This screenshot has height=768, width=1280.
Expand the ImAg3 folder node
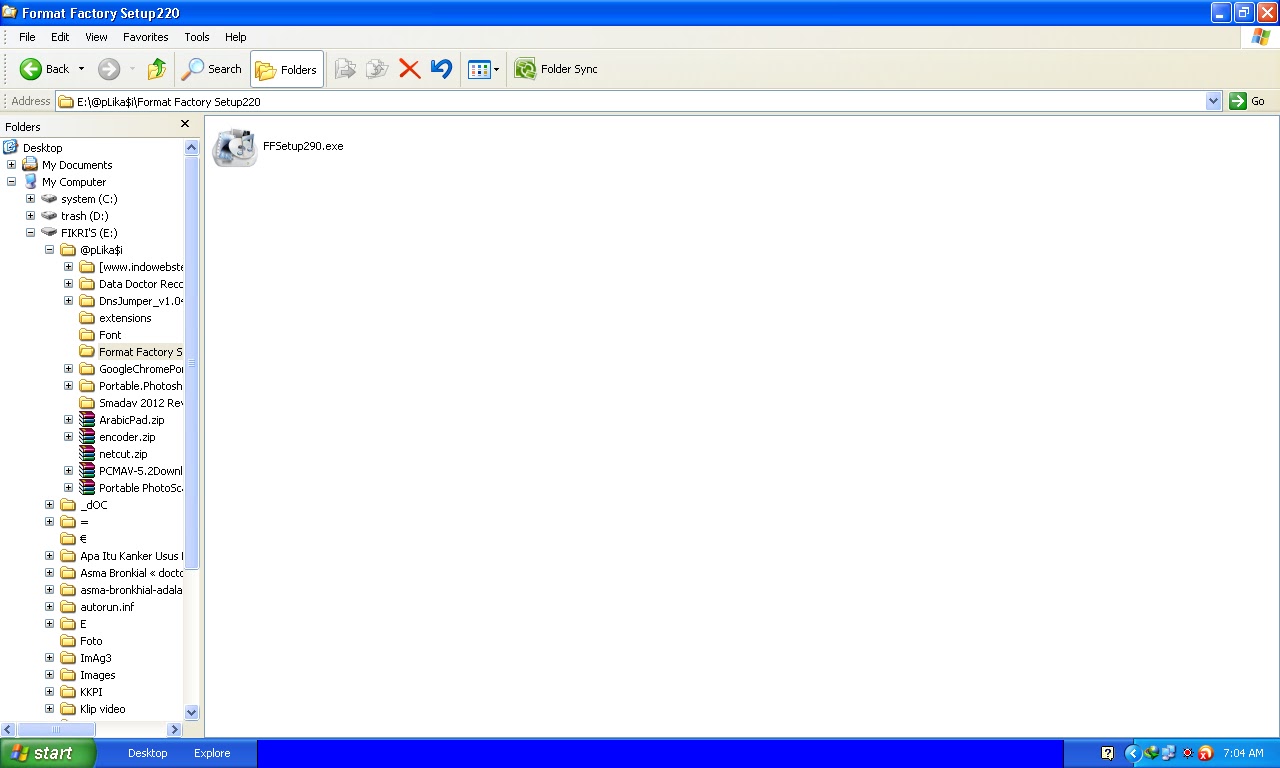coord(49,658)
